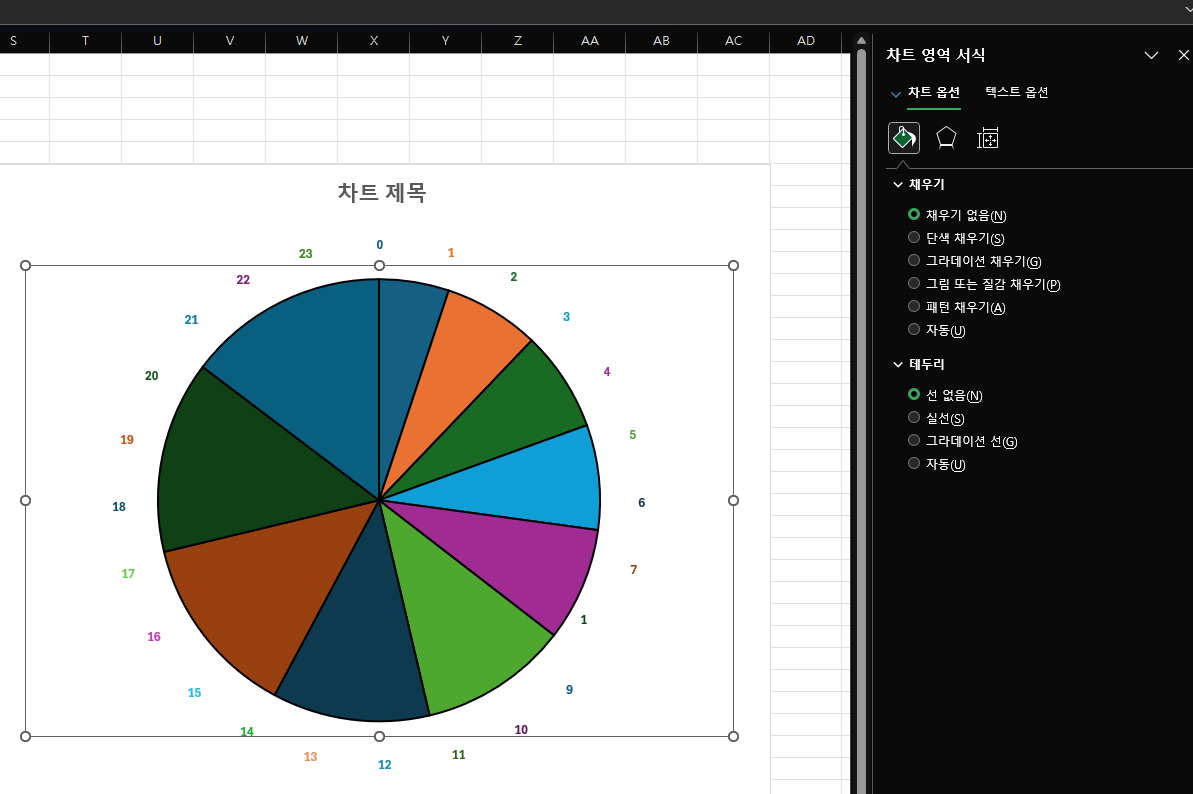Select 자동(U) under 테두리
This screenshot has height=794, width=1193.
[937, 463]
